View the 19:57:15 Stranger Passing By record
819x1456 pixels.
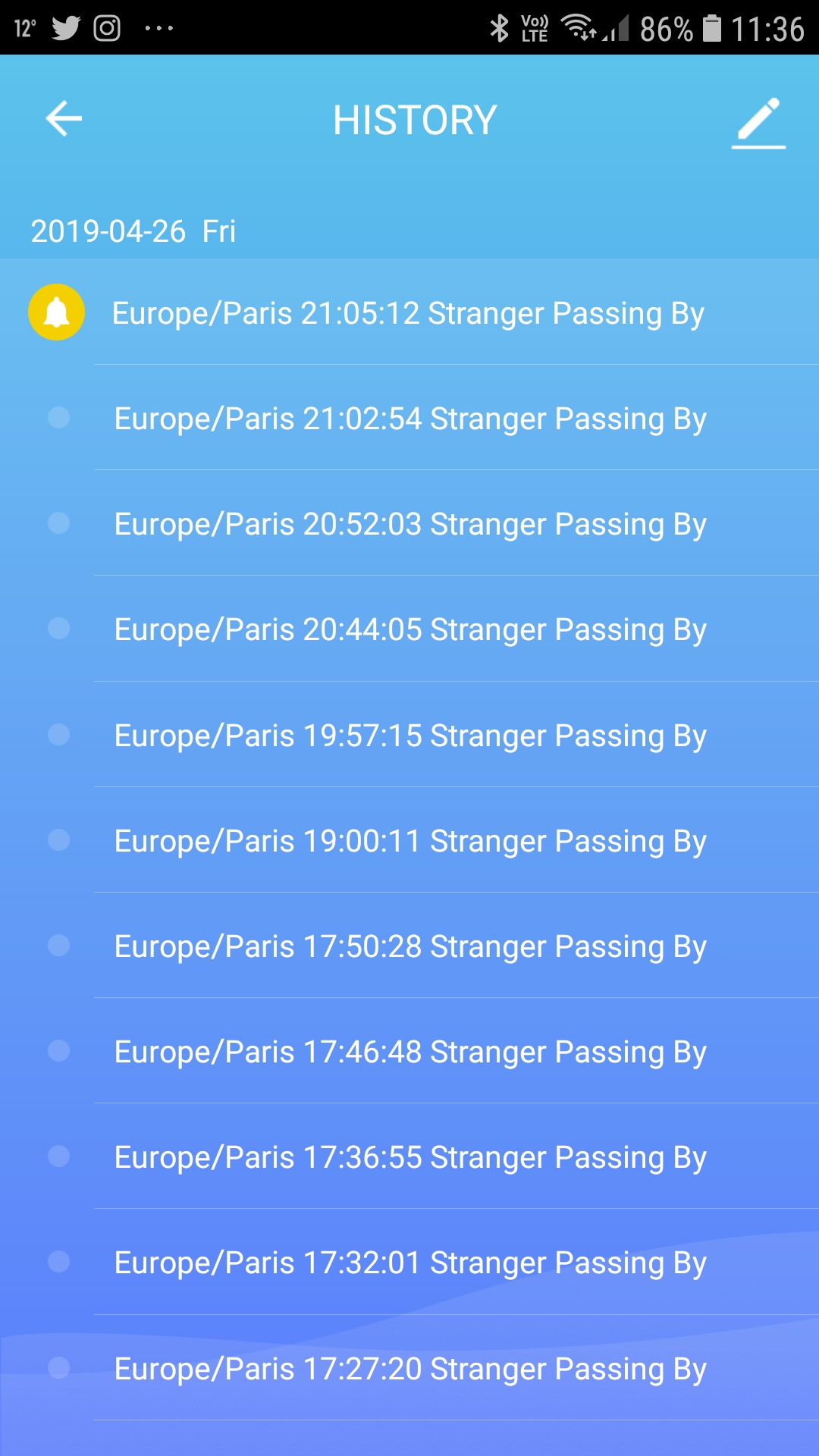pyautogui.click(x=409, y=736)
